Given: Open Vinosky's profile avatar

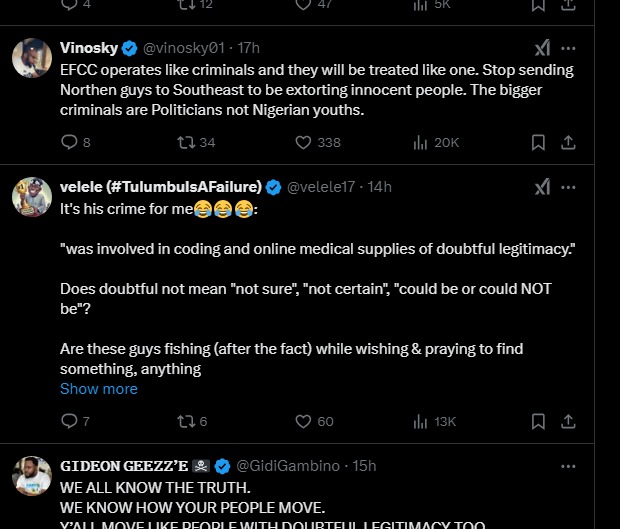Looking at the screenshot, I should pyautogui.click(x=32, y=59).
